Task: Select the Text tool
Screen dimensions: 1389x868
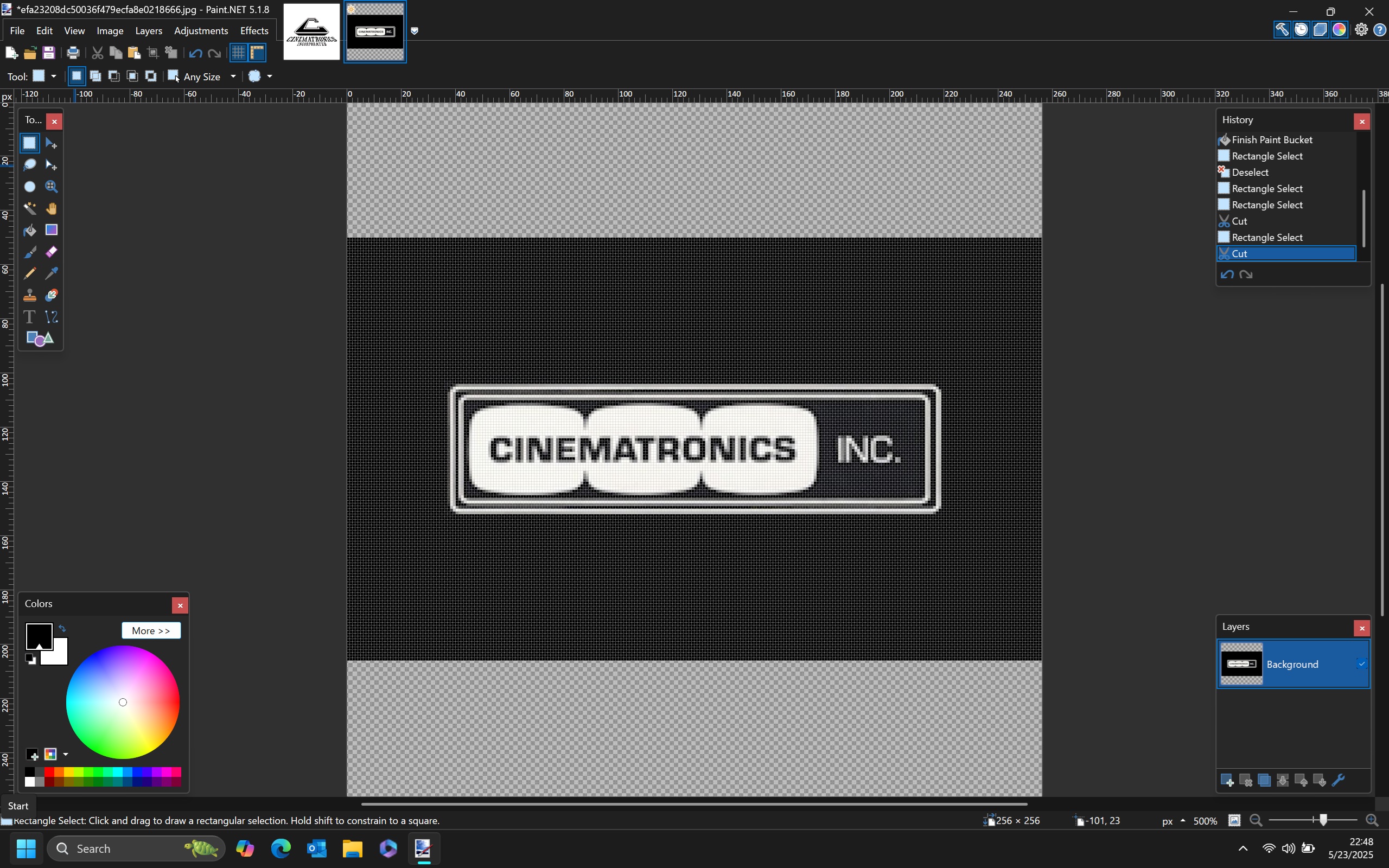Action: click(29, 317)
